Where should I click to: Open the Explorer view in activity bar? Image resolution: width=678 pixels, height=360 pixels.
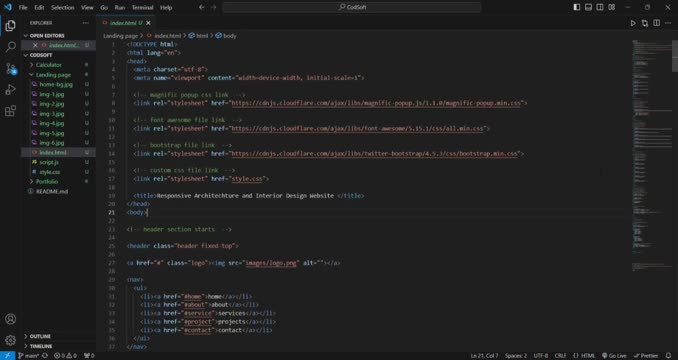[10, 25]
